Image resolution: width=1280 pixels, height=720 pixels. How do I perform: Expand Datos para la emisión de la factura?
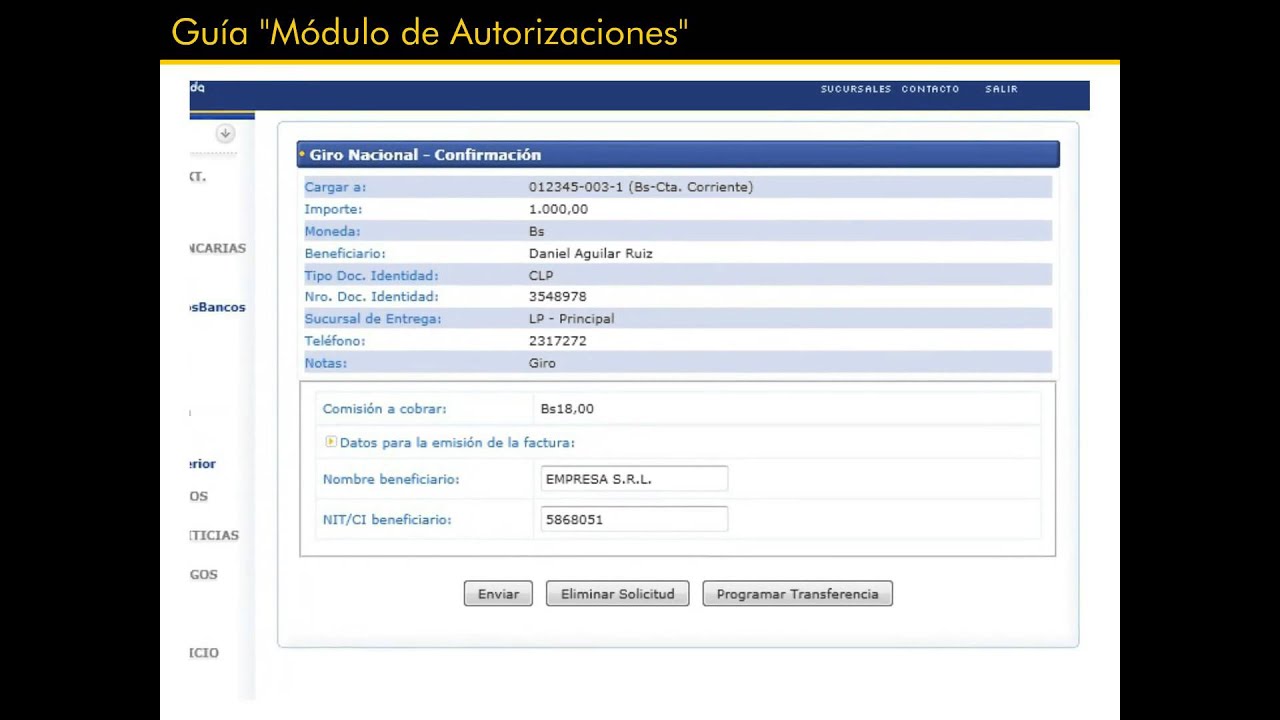coord(457,442)
